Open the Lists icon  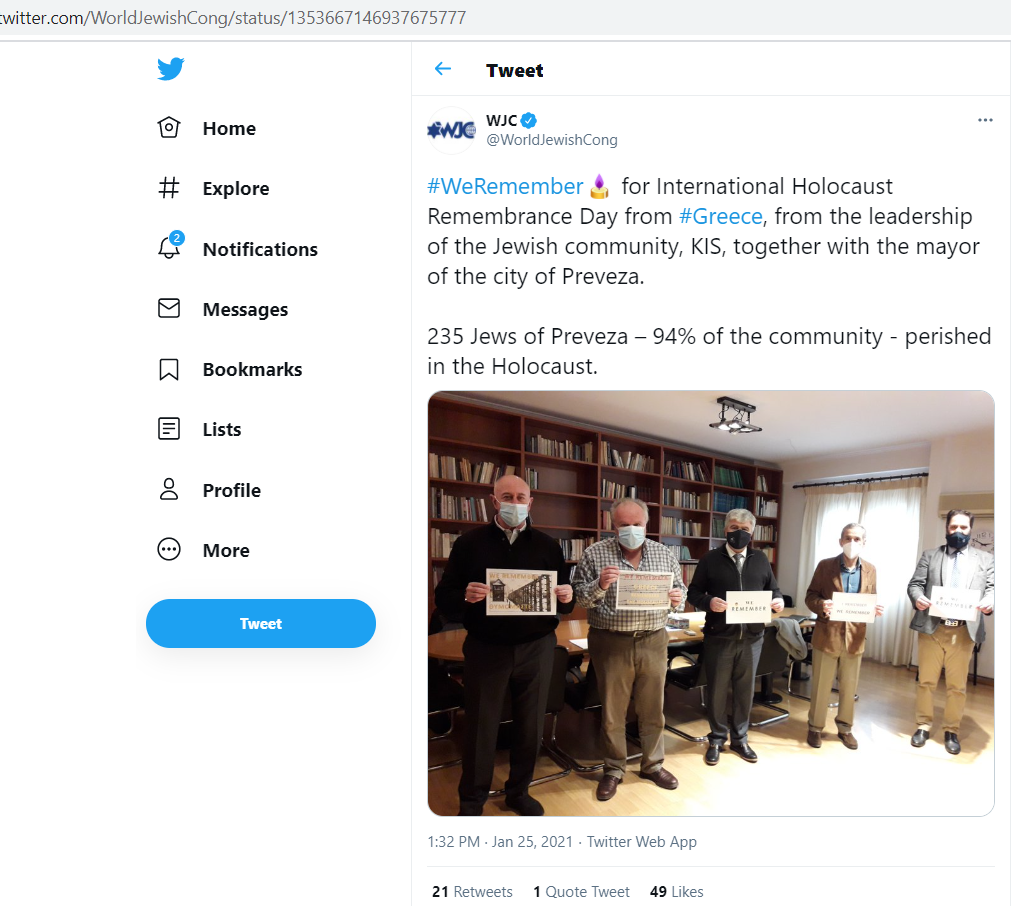tap(169, 429)
